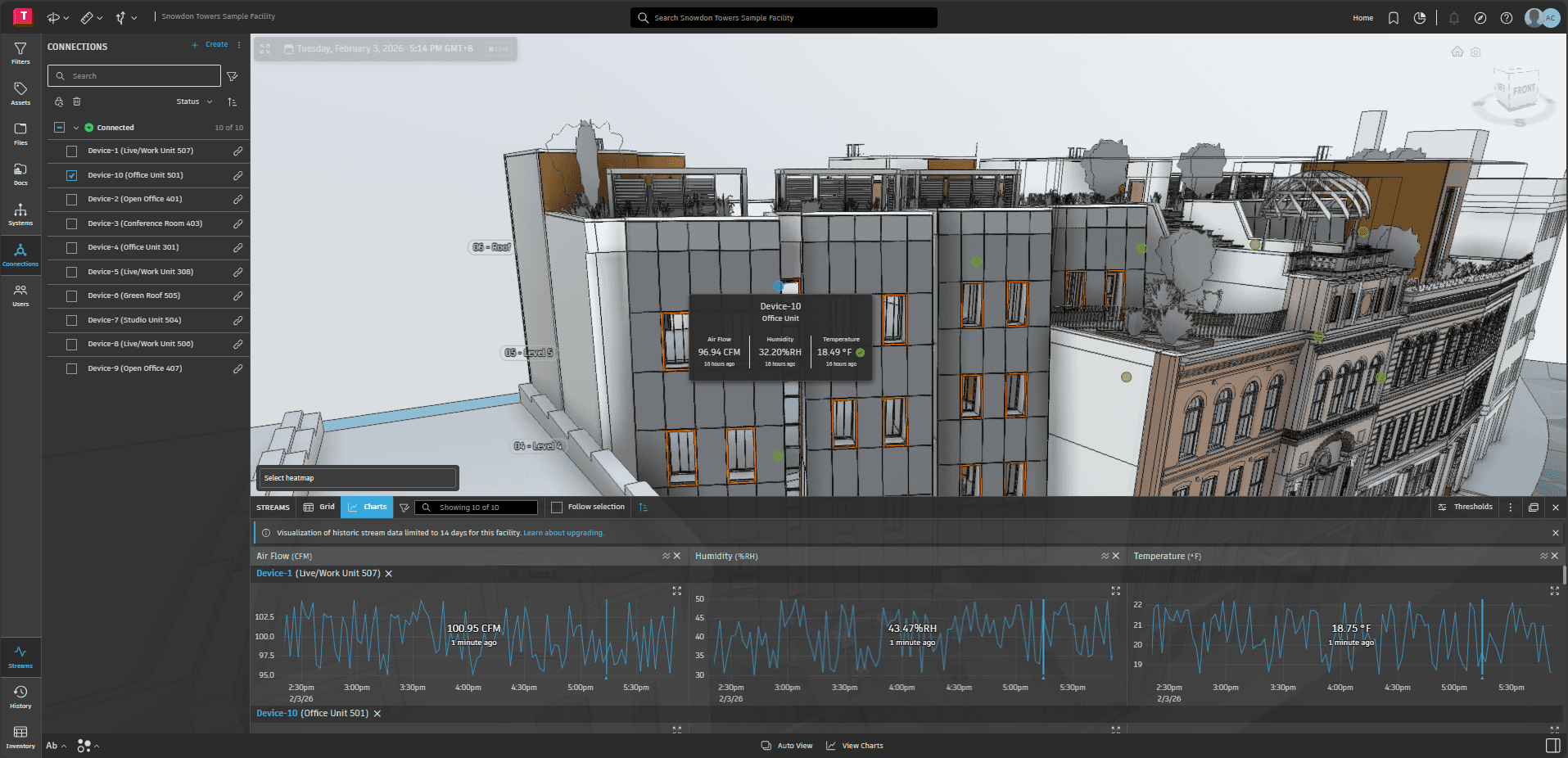Switch to the Grid tab in Streams
The height and width of the screenshot is (758, 1568).
[x=319, y=507]
